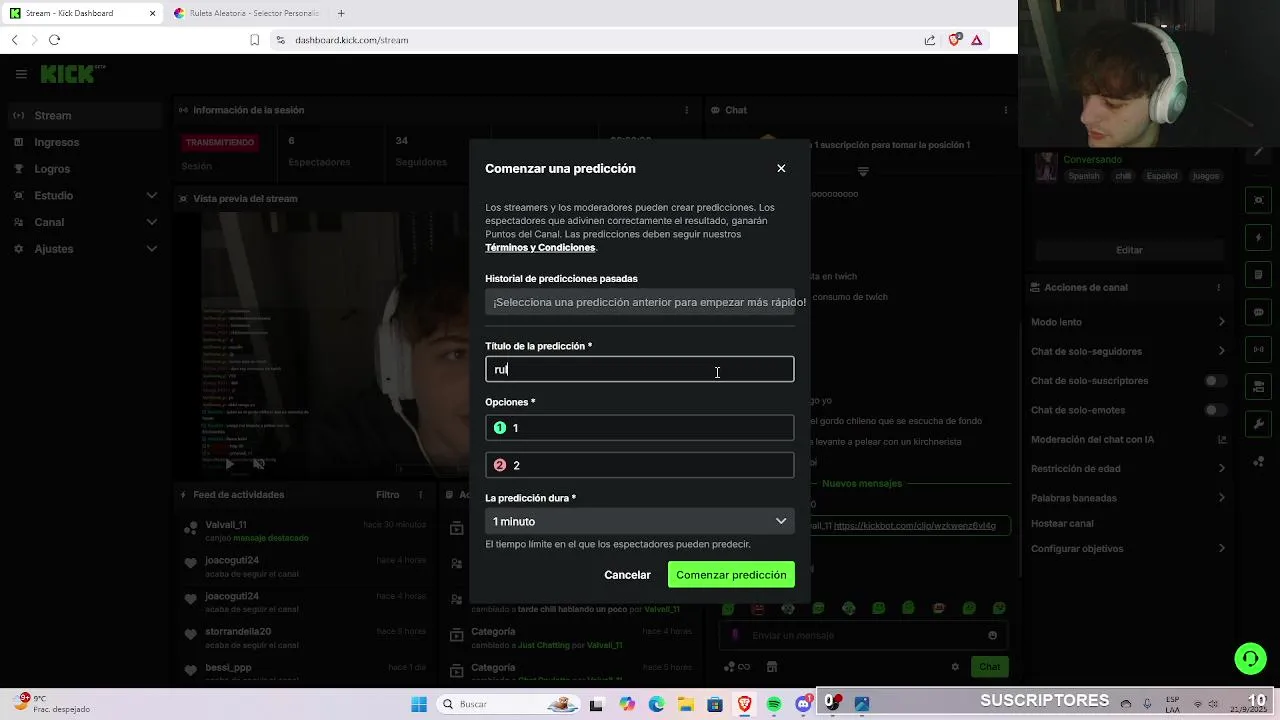Open Spotify from the taskbar

774,704
